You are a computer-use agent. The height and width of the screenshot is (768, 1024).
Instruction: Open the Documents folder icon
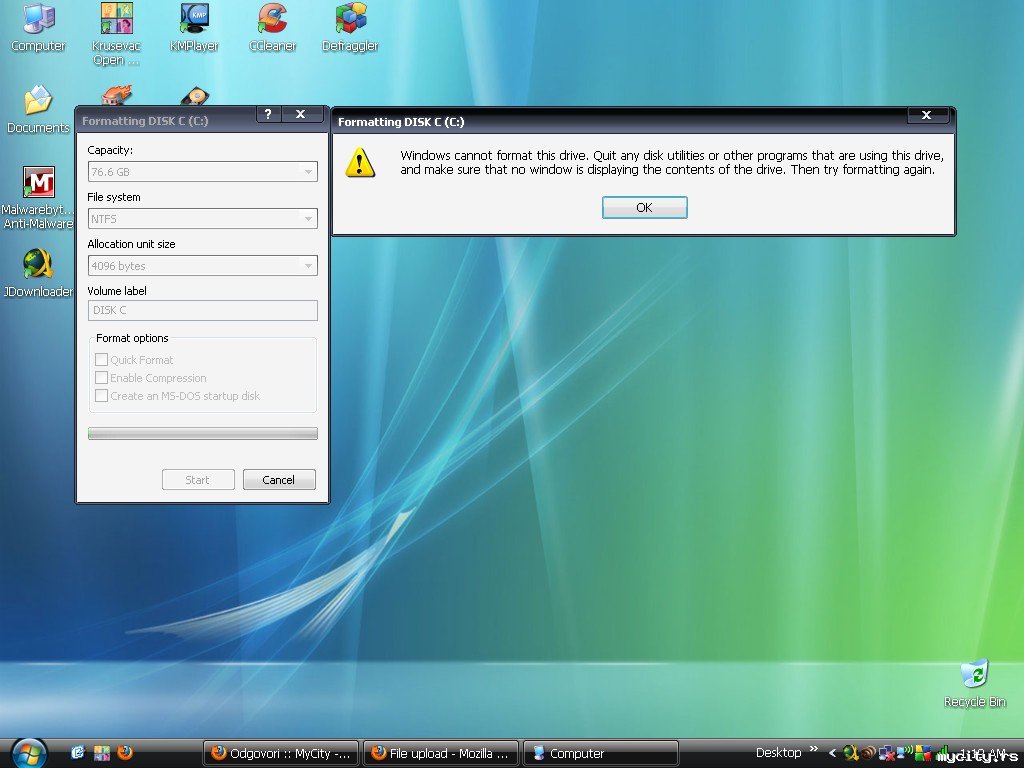click(38, 109)
